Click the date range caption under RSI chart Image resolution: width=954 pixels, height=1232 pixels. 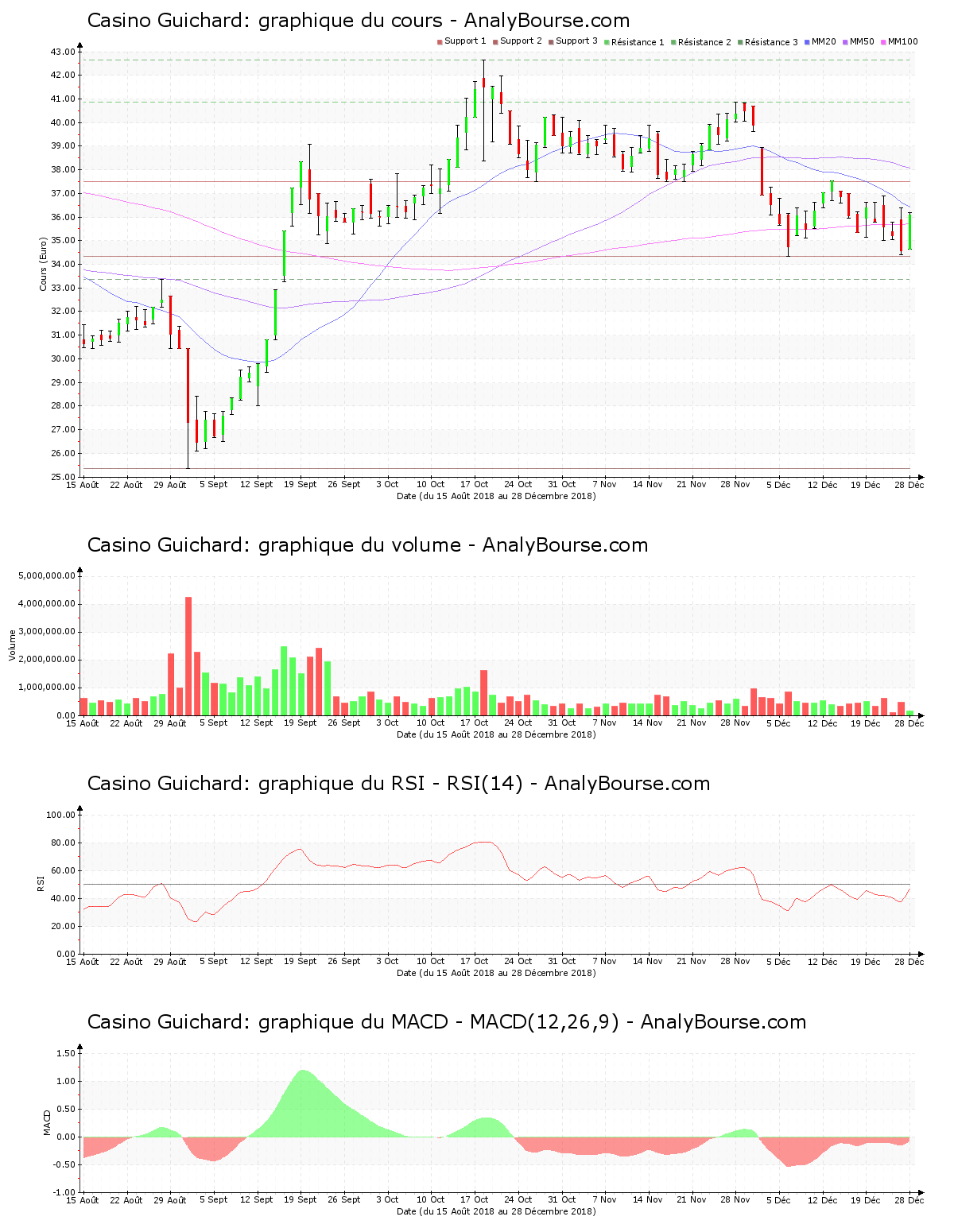click(496, 973)
